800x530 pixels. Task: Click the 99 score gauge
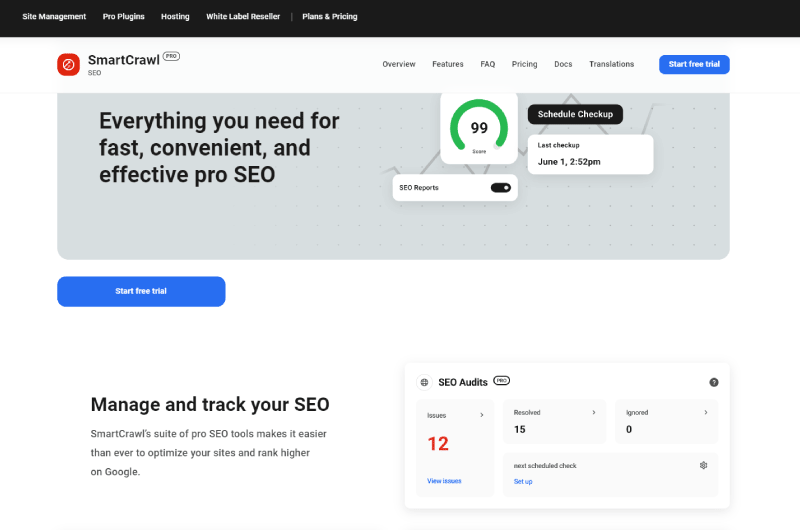[479, 128]
